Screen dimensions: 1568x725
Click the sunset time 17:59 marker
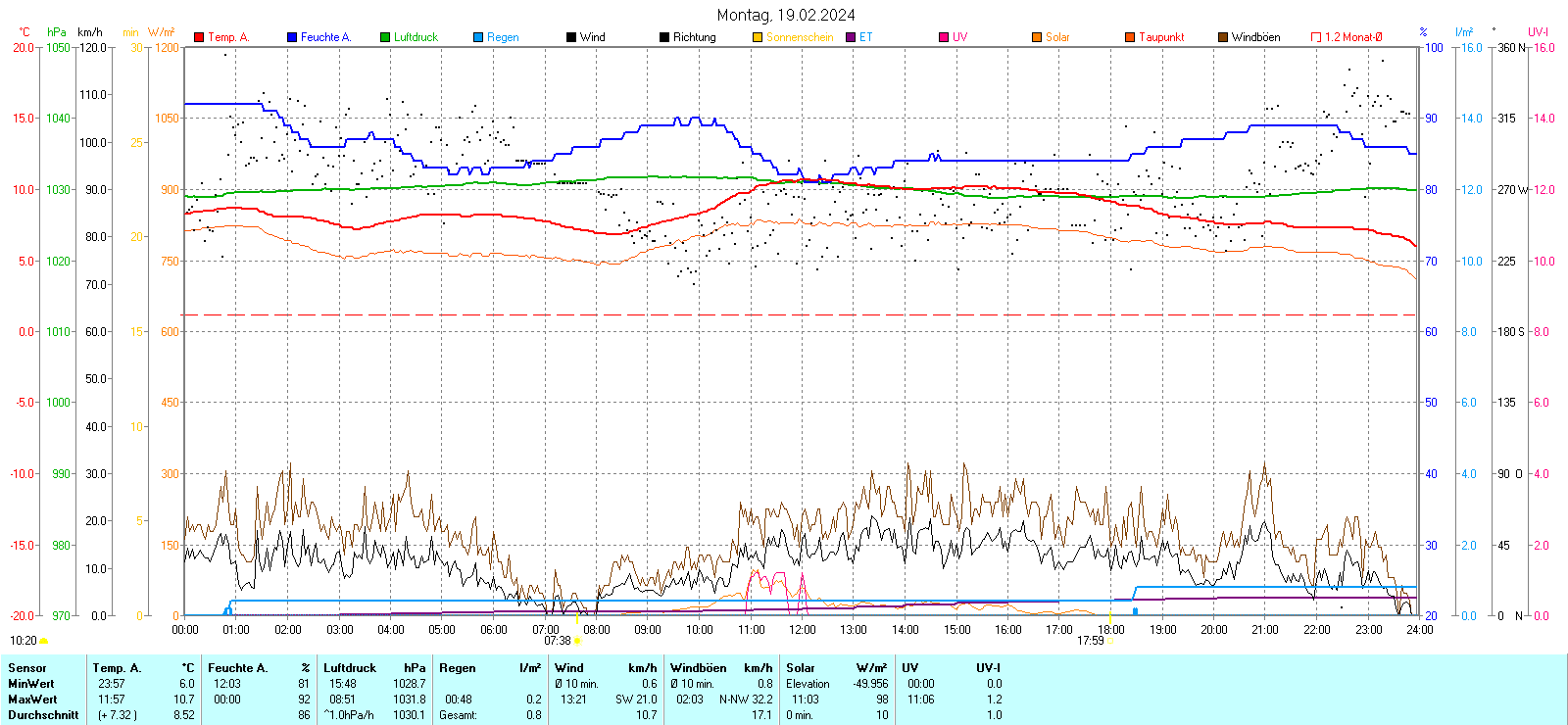pos(1090,641)
